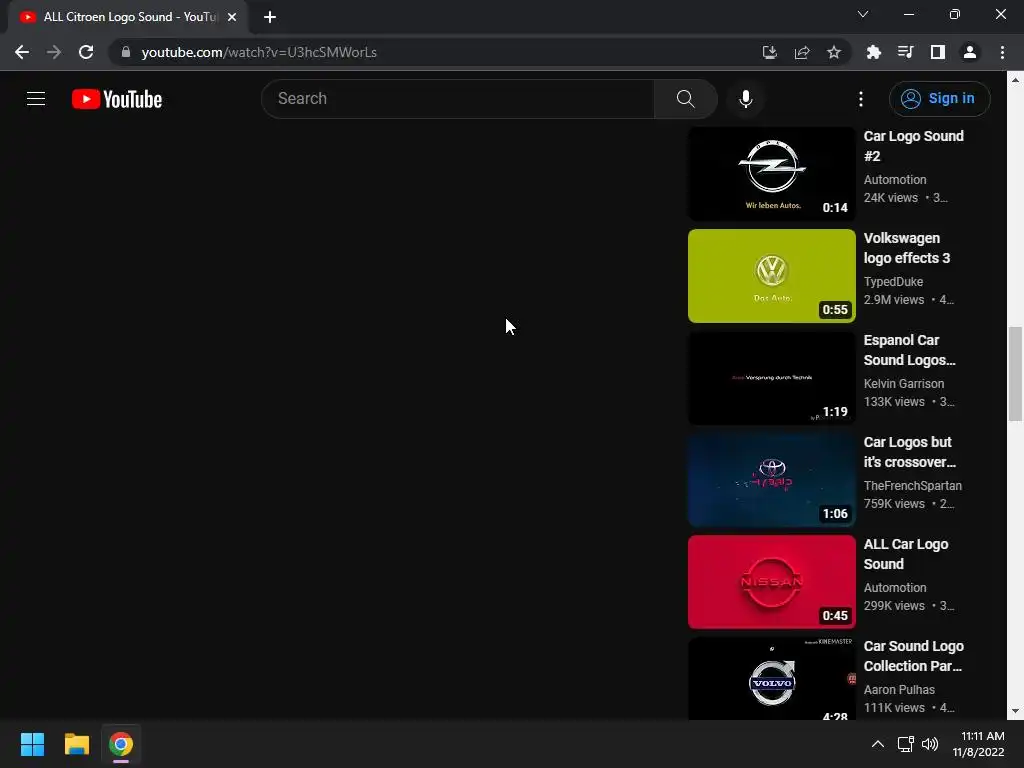Click the page vertical scrollbar thumb

click(1015, 374)
